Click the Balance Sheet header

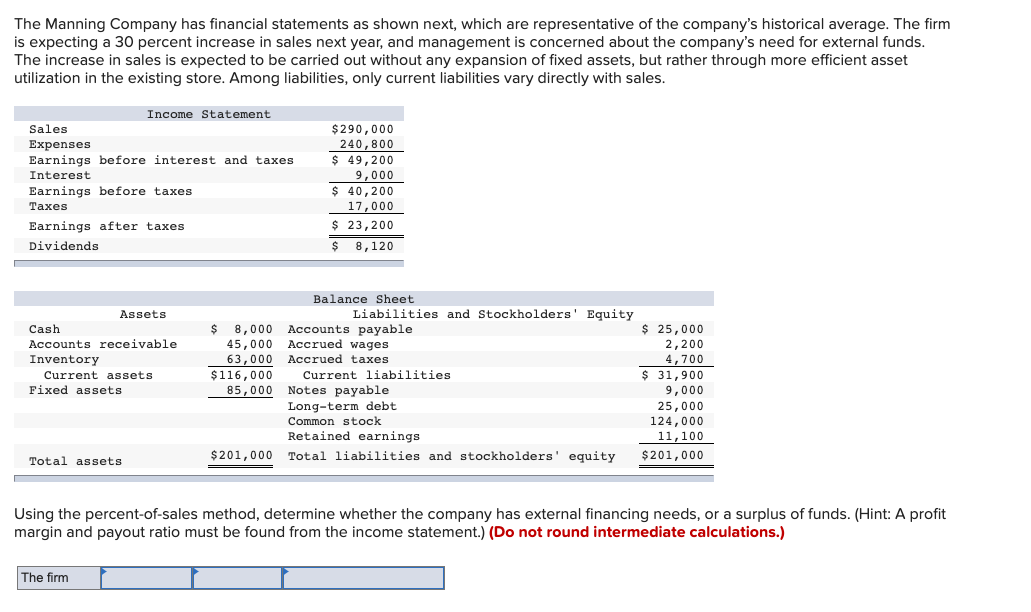tap(364, 299)
